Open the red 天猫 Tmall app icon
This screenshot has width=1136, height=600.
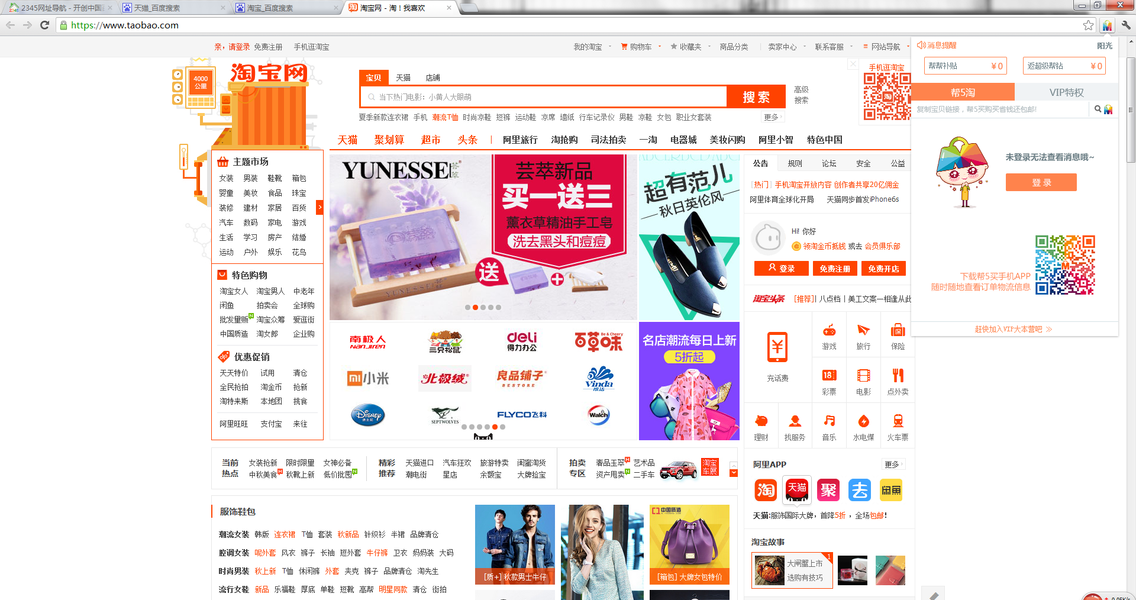[796, 491]
